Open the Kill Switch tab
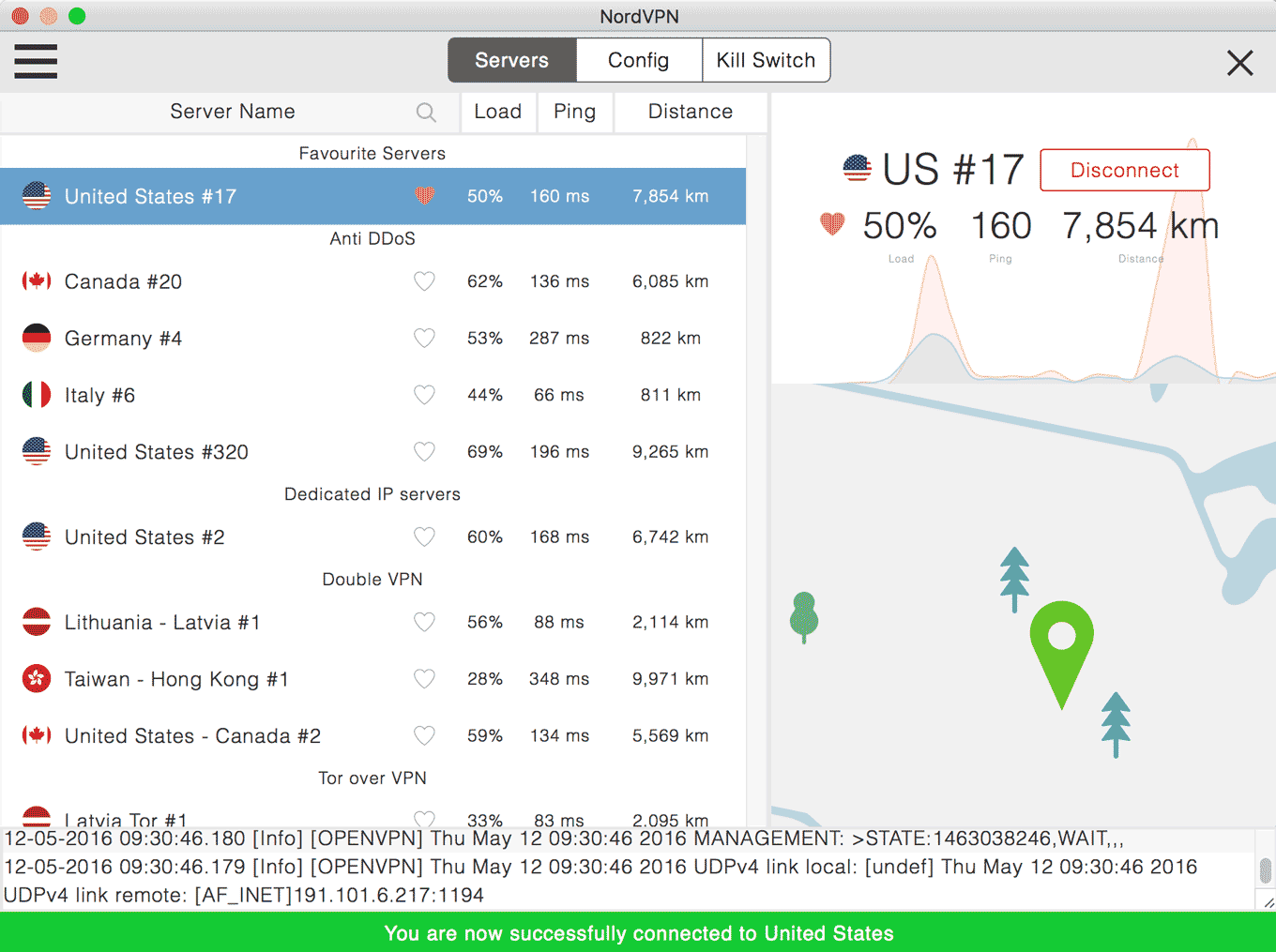 coord(766,60)
